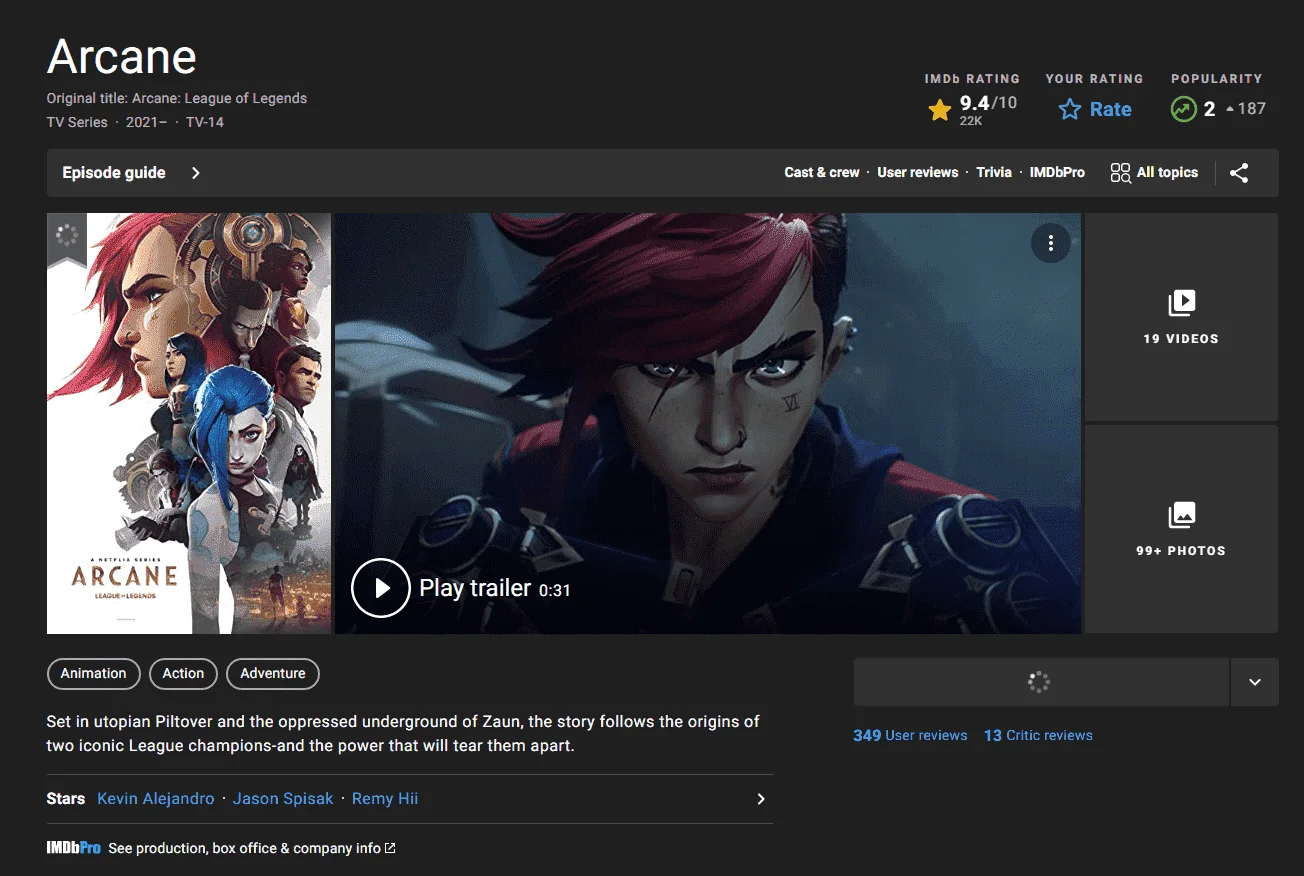Click the gold IMDb rating star

coord(940,109)
